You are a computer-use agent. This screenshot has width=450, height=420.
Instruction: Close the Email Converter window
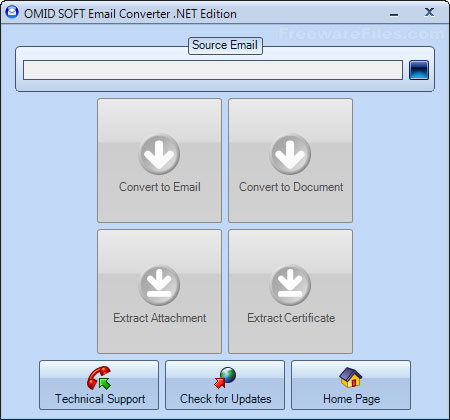point(429,12)
